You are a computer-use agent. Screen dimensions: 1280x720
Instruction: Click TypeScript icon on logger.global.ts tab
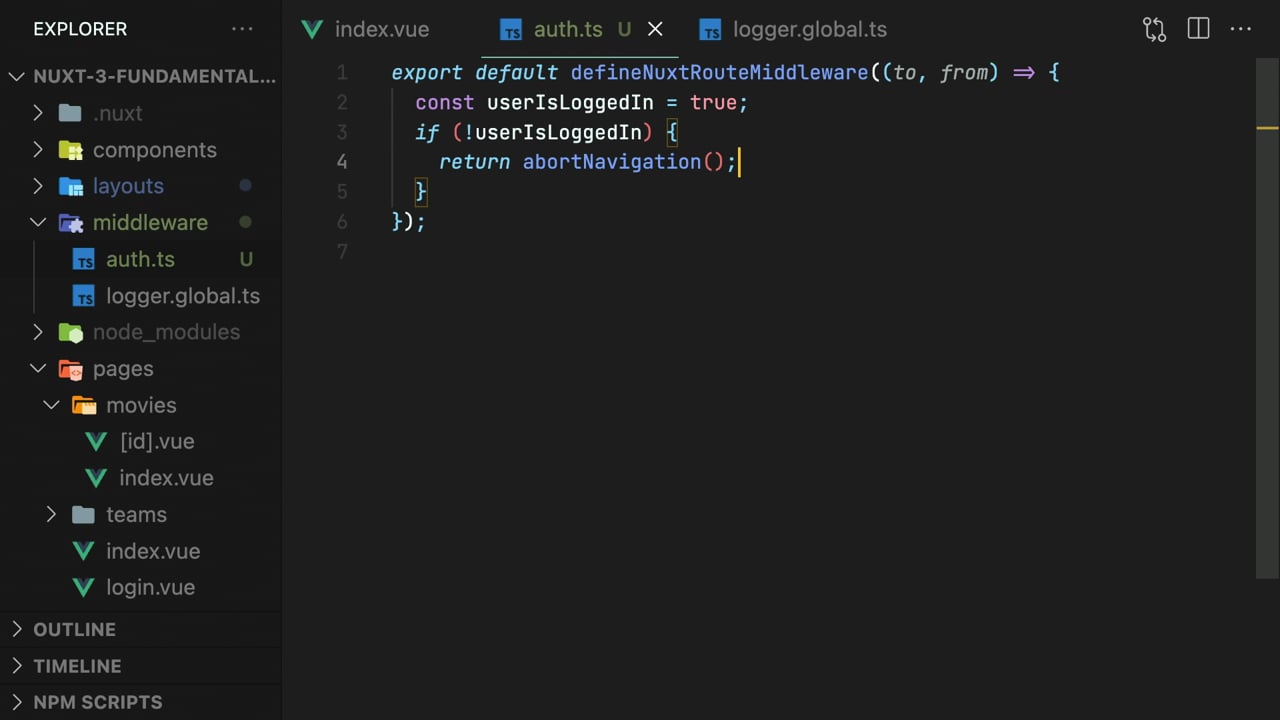pyautogui.click(x=710, y=30)
